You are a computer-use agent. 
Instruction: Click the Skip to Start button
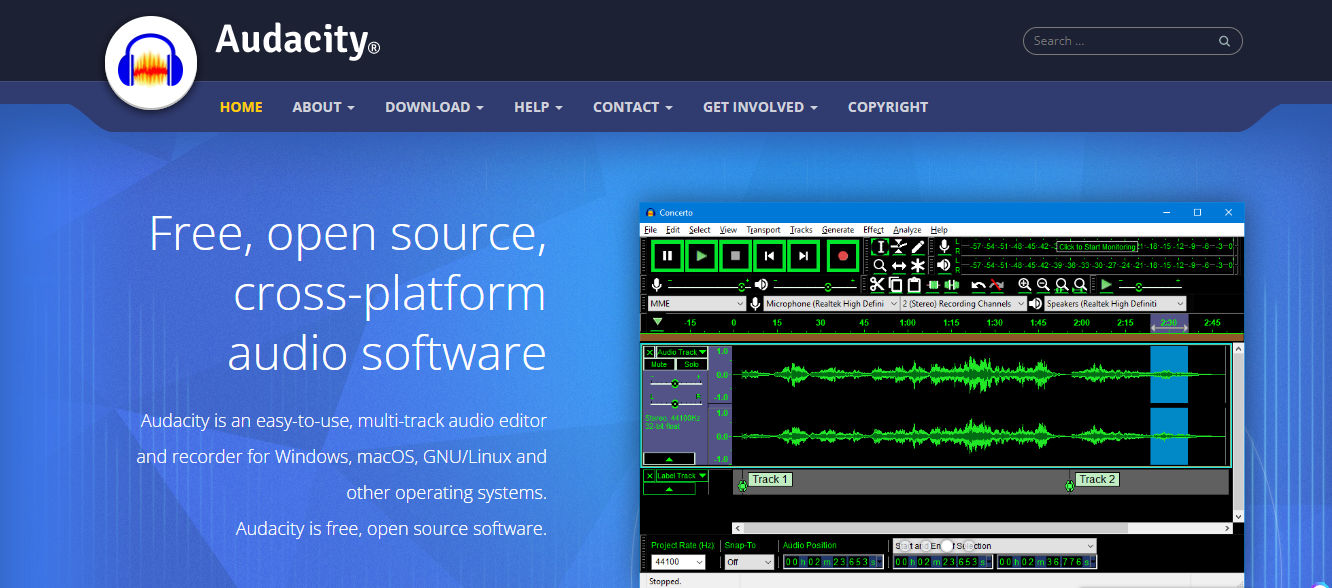769,256
